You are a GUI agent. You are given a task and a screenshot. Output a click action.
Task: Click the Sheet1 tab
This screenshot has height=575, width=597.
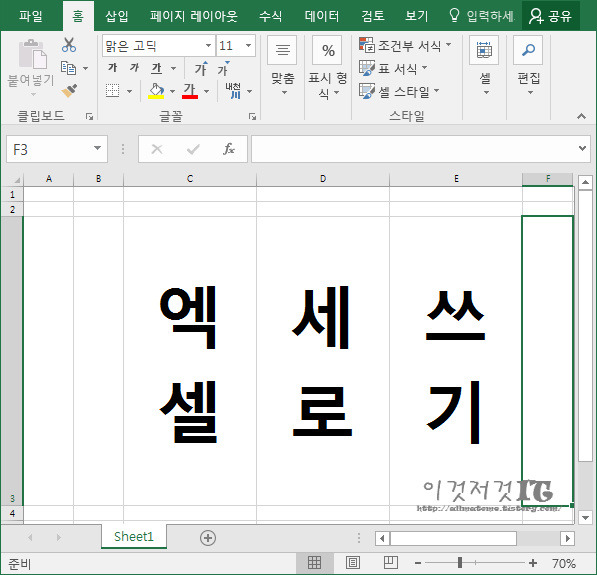pos(134,537)
